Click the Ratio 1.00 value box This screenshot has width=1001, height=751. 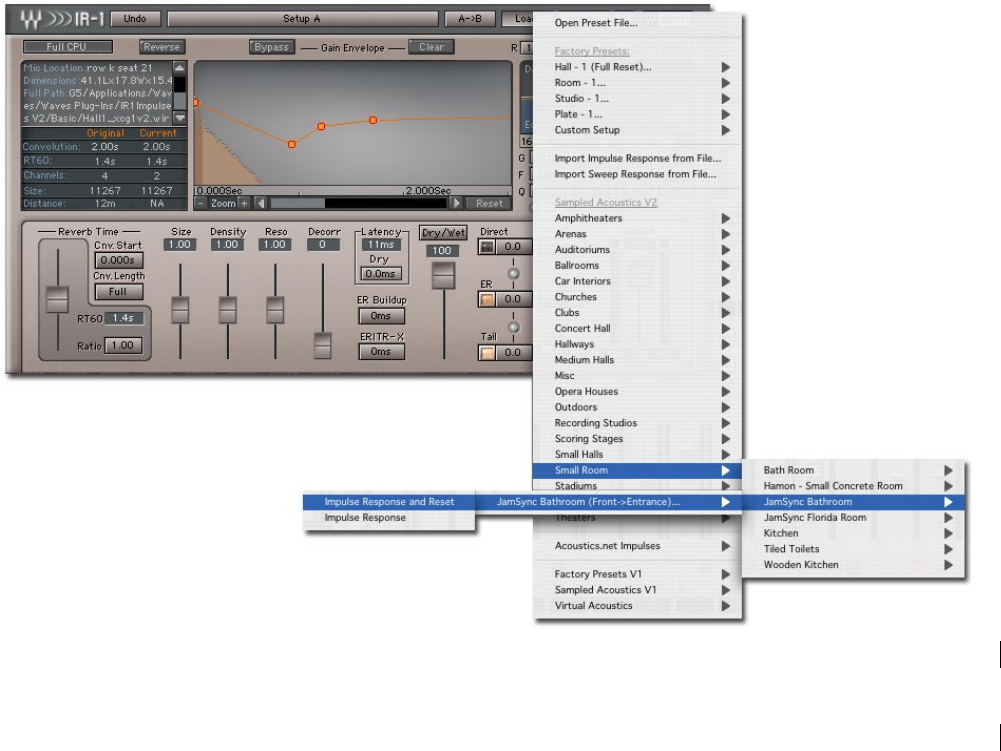(123, 345)
